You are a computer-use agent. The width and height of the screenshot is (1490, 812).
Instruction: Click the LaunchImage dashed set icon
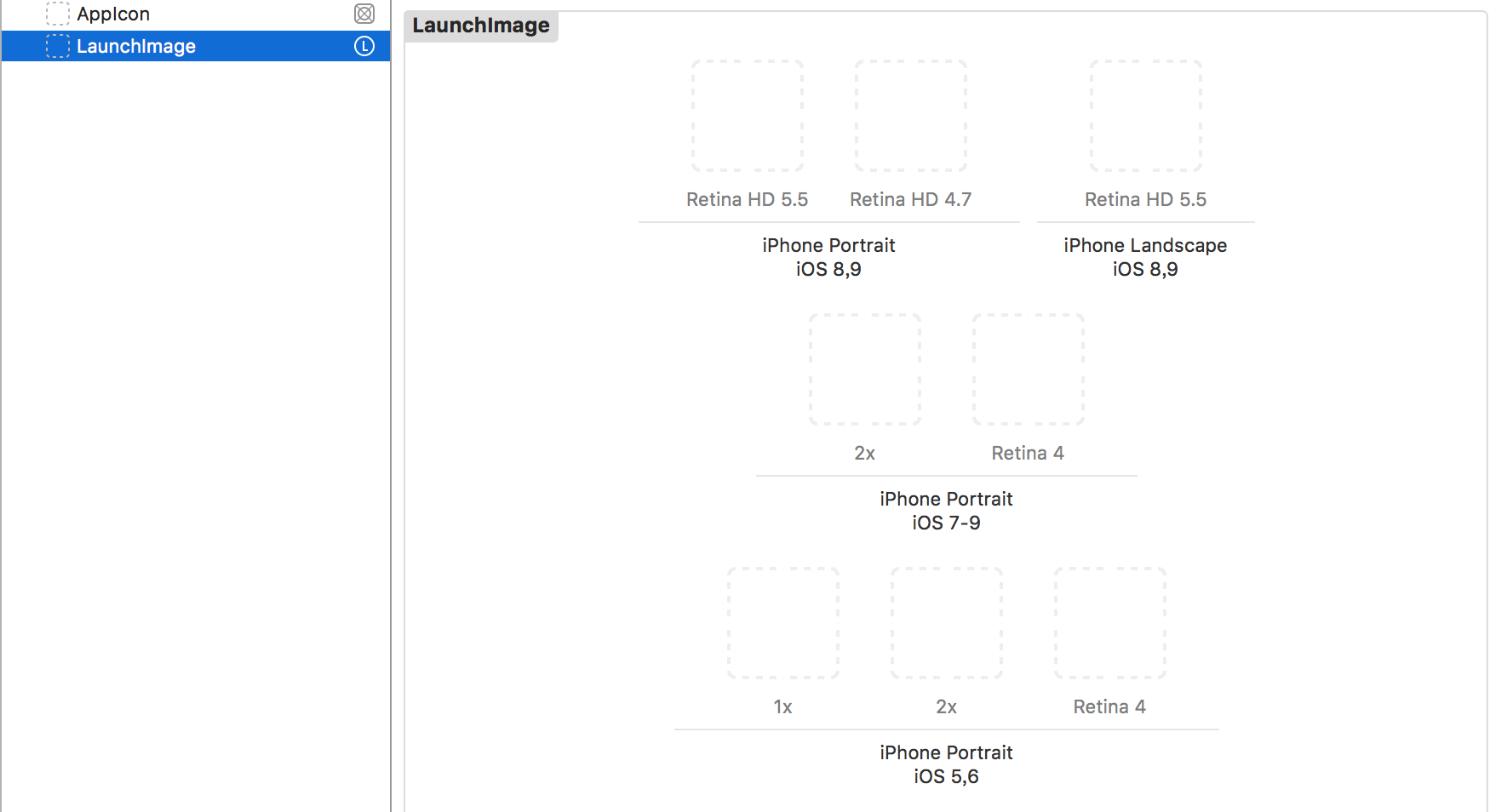[57, 46]
